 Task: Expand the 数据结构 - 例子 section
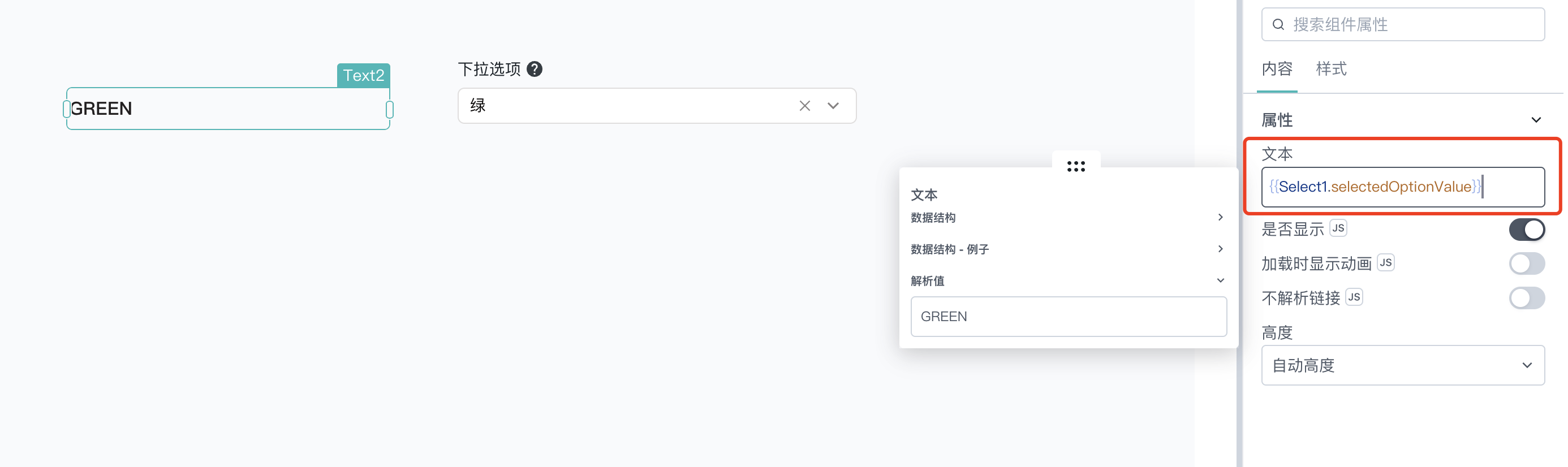[x=1067, y=249]
